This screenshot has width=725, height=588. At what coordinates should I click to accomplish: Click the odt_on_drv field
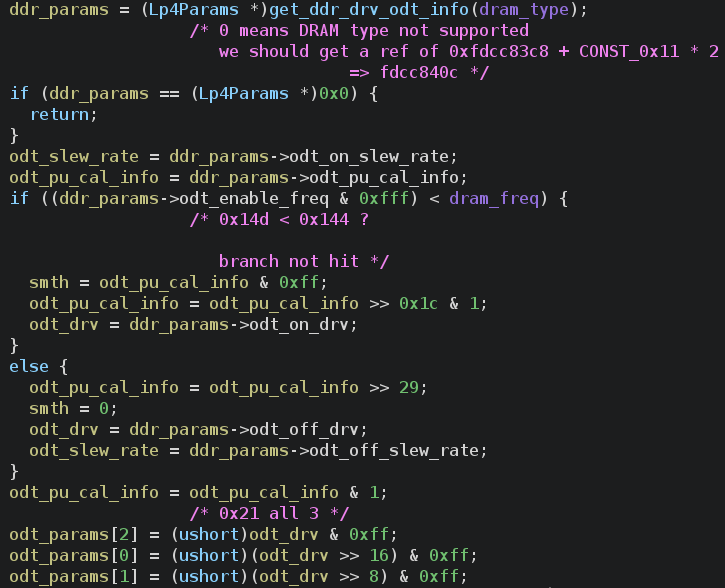[x=298, y=325]
